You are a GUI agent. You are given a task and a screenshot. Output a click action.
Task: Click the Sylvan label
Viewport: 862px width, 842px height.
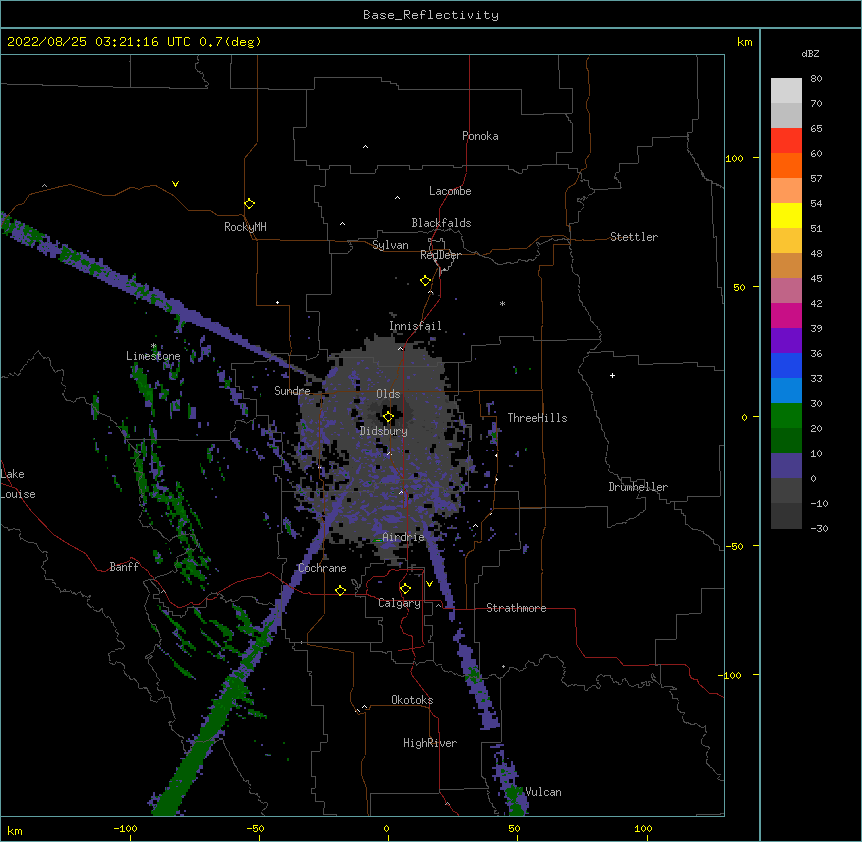coord(390,245)
